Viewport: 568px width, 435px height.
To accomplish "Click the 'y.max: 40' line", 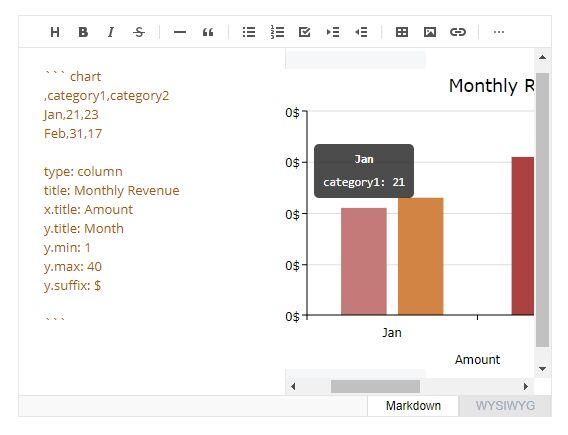I will click(73, 267).
